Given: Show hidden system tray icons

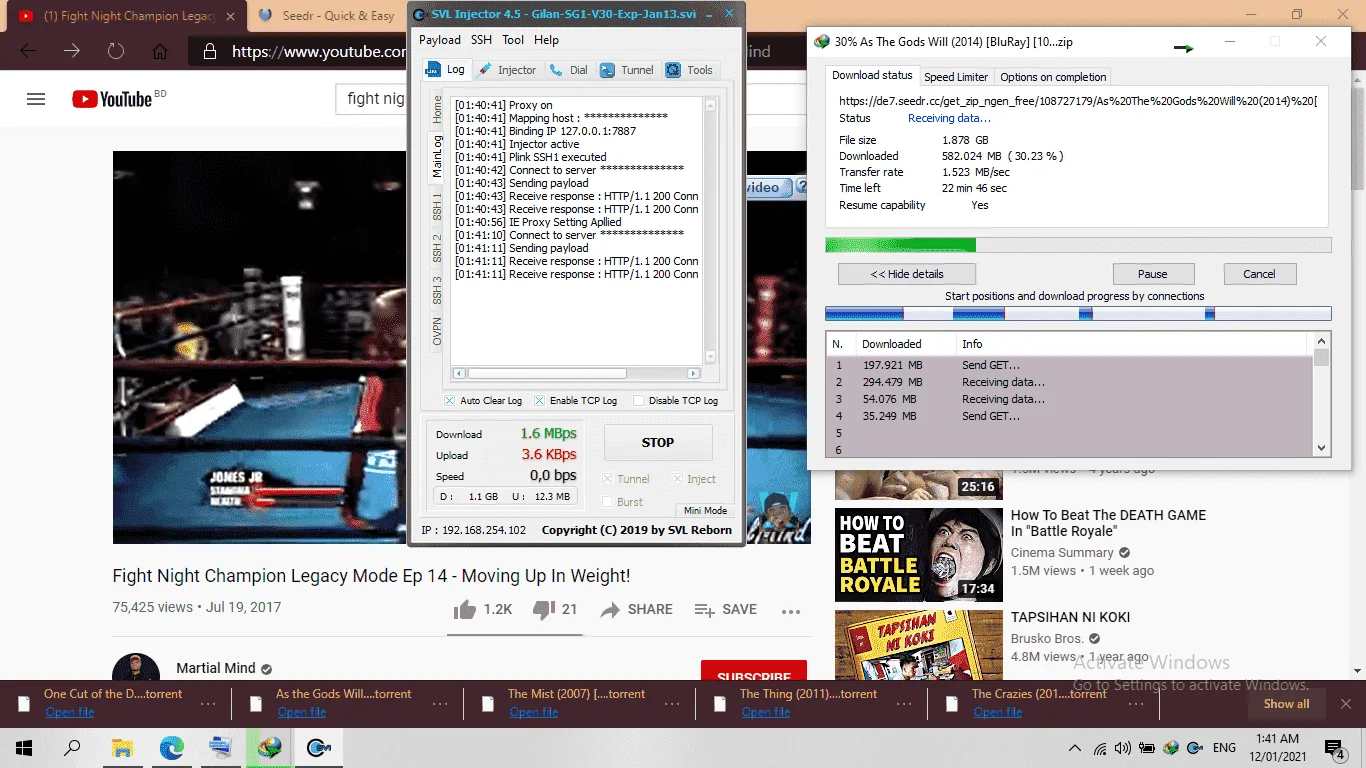Looking at the screenshot, I should (1075, 748).
